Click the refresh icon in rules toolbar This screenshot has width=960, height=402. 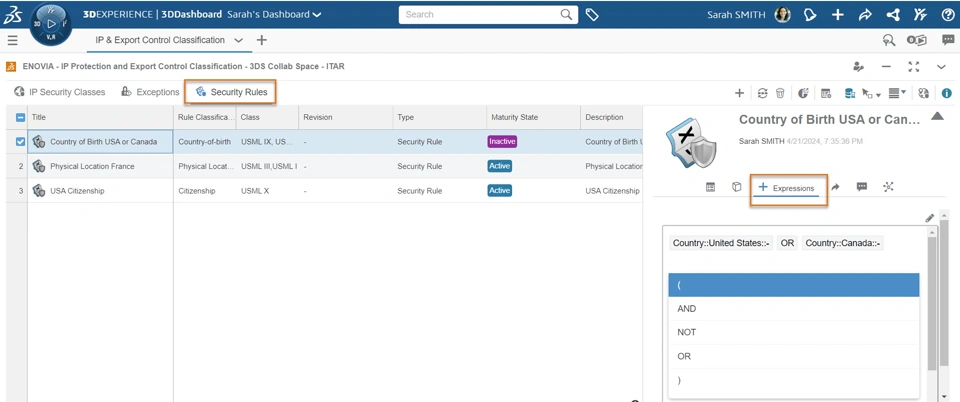pyautogui.click(x=762, y=93)
